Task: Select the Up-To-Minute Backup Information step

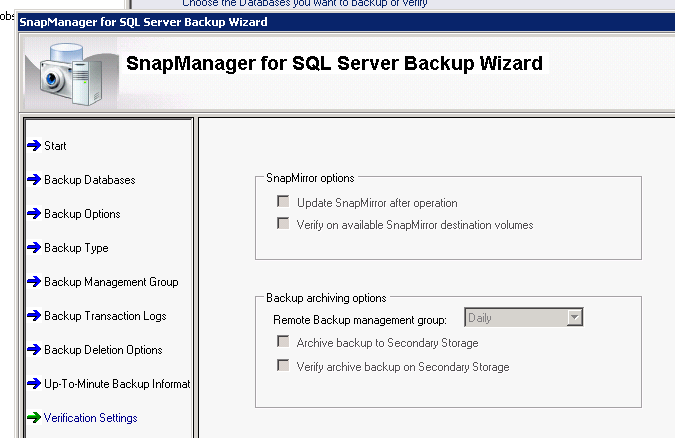Action: click(117, 384)
